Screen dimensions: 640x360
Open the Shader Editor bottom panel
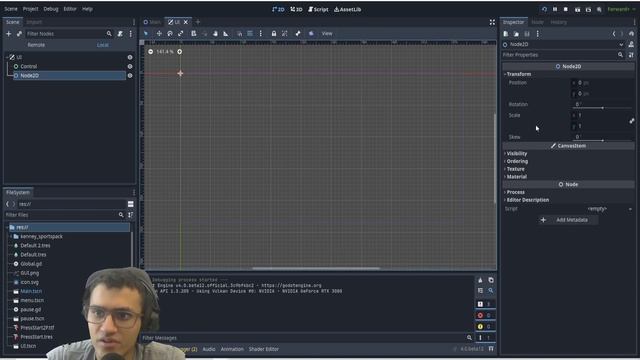[x=264, y=349]
